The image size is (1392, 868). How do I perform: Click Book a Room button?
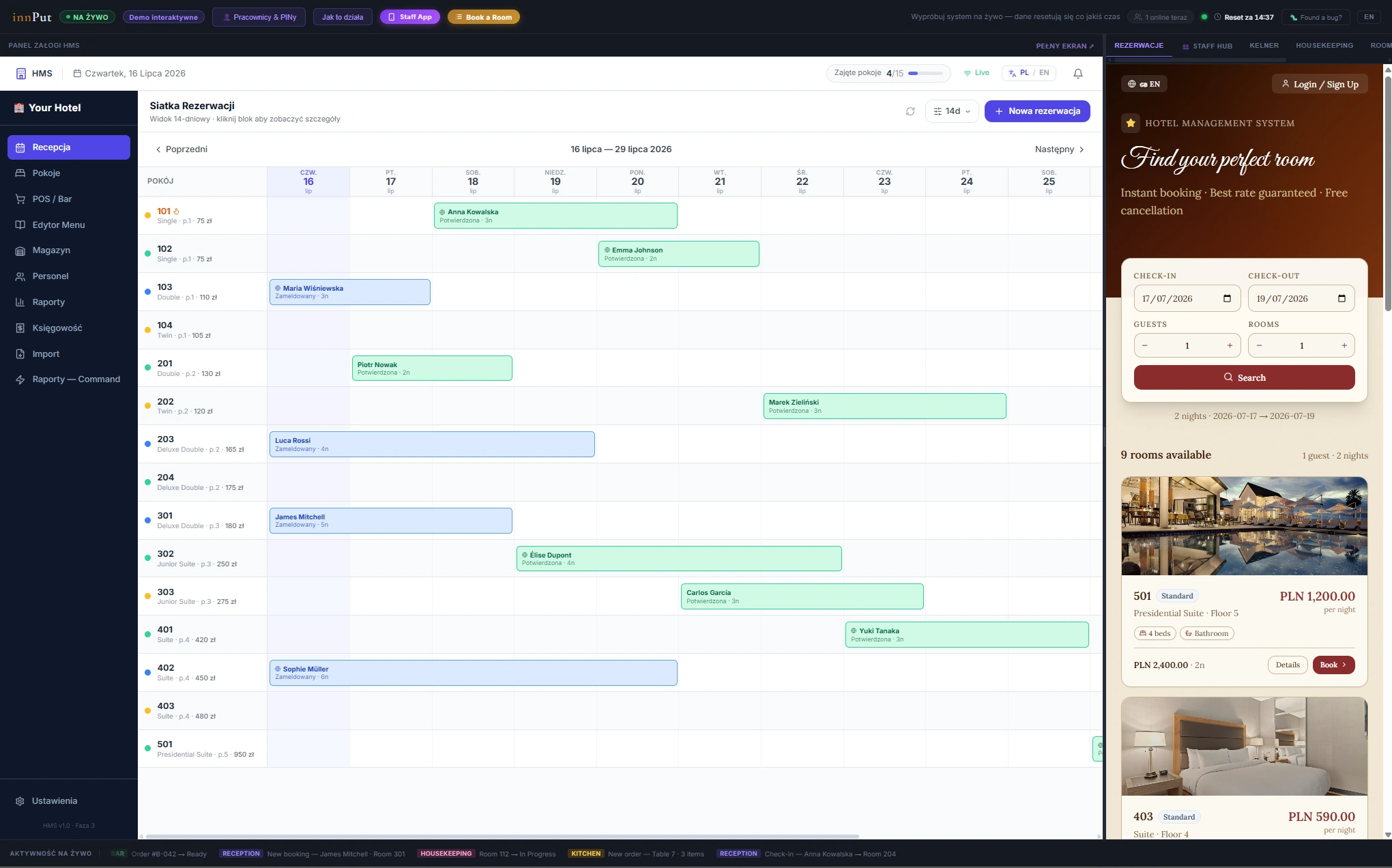(484, 17)
